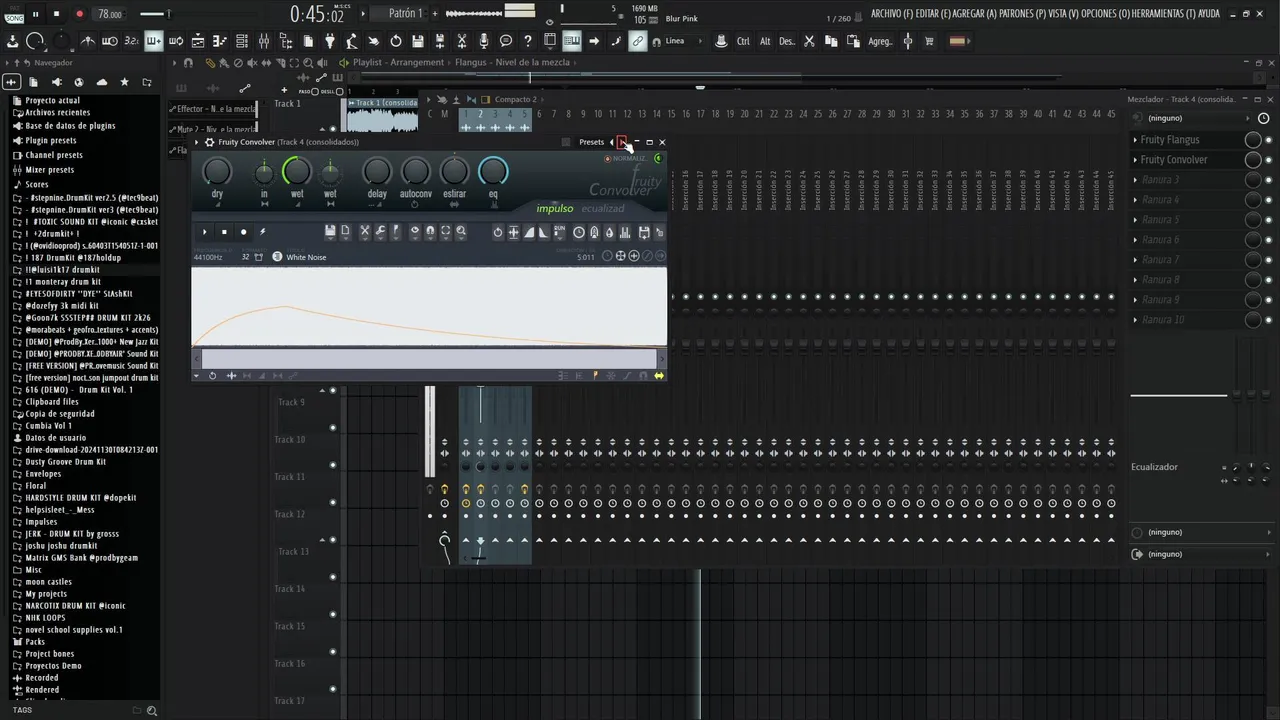Click the microphone recording icon in toolbar
The height and width of the screenshot is (720, 1280).
[483, 41]
